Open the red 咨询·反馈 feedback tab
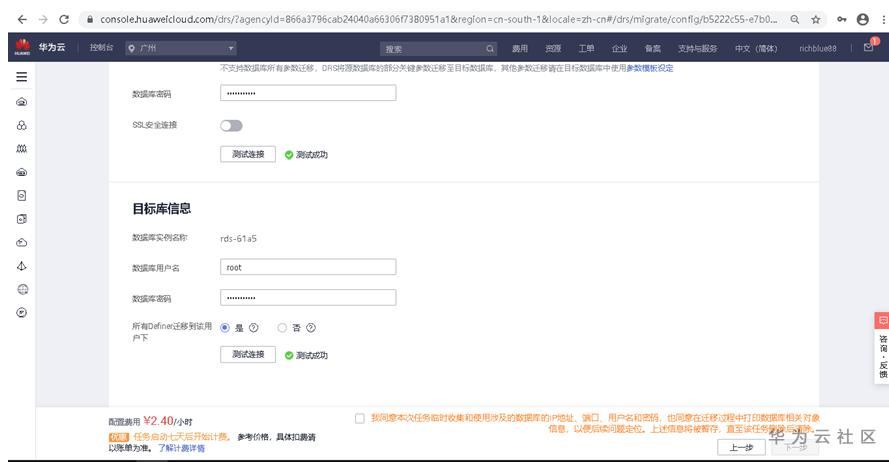The image size is (889, 462). (x=882, y=348)
